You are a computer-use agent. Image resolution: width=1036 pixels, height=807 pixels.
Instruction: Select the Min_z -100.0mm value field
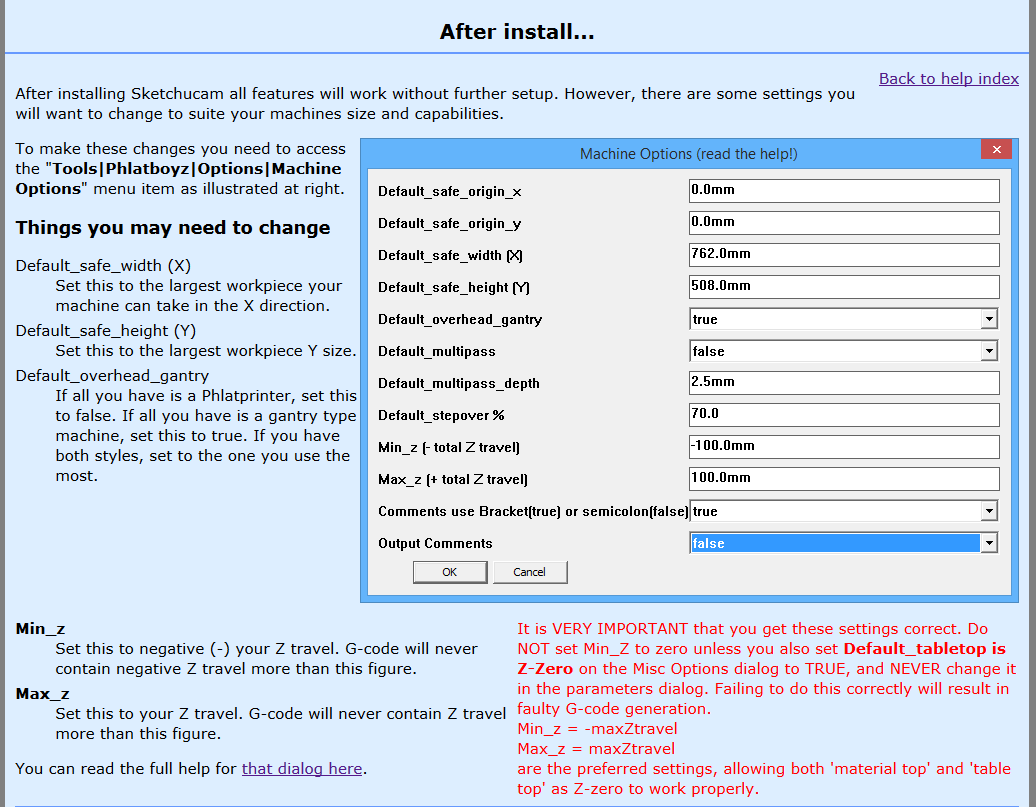click(x=843, y=446)
